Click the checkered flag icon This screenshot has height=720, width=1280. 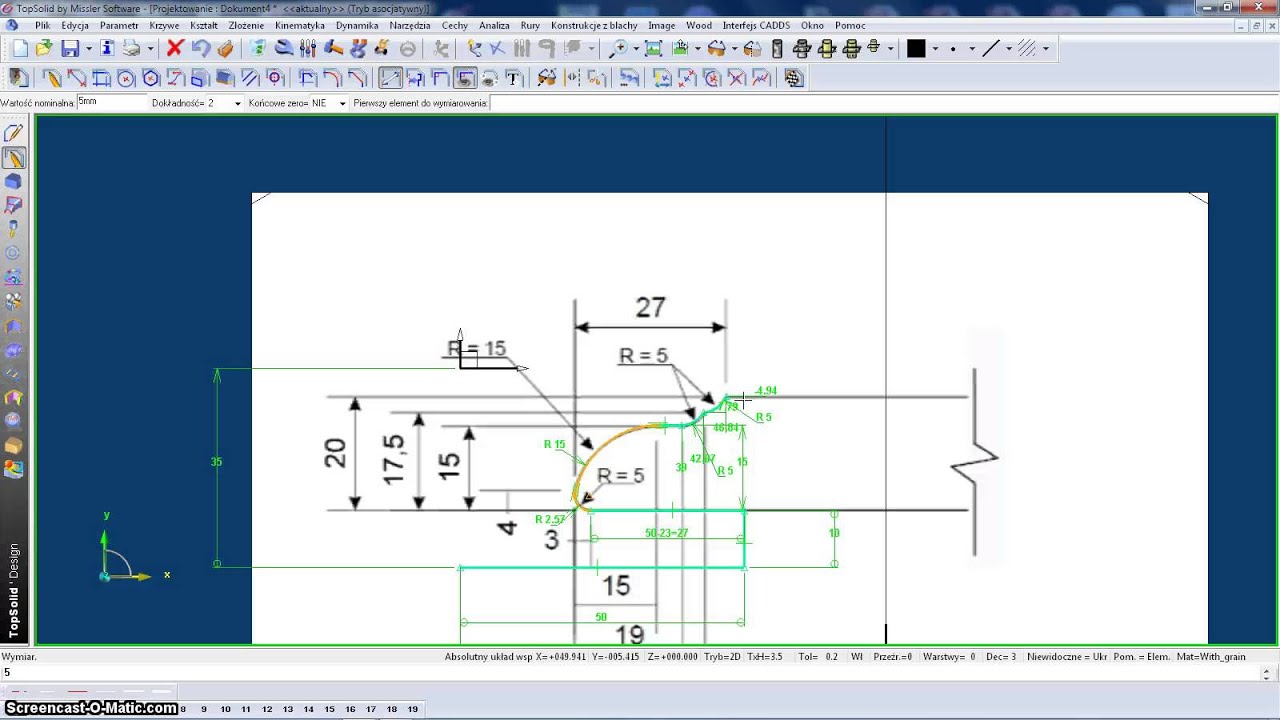pos(794,78)
